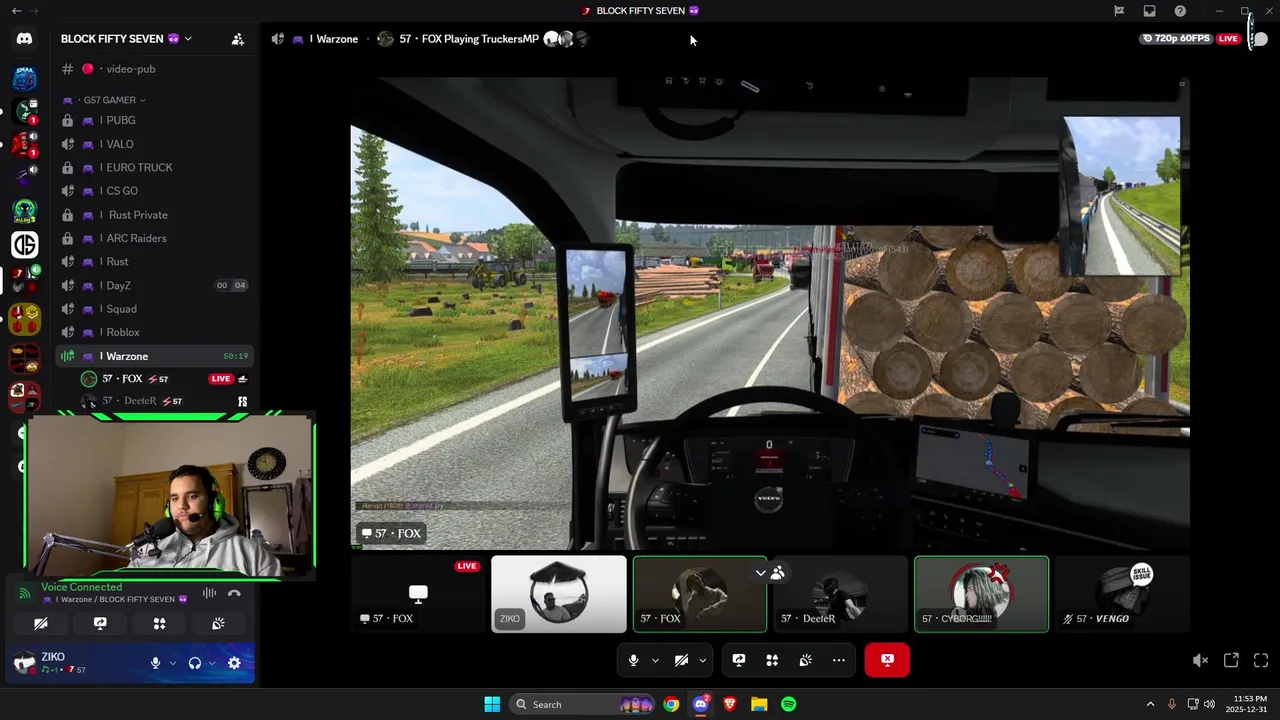Unmute the stream volume speaker icon

point(1200,660)
